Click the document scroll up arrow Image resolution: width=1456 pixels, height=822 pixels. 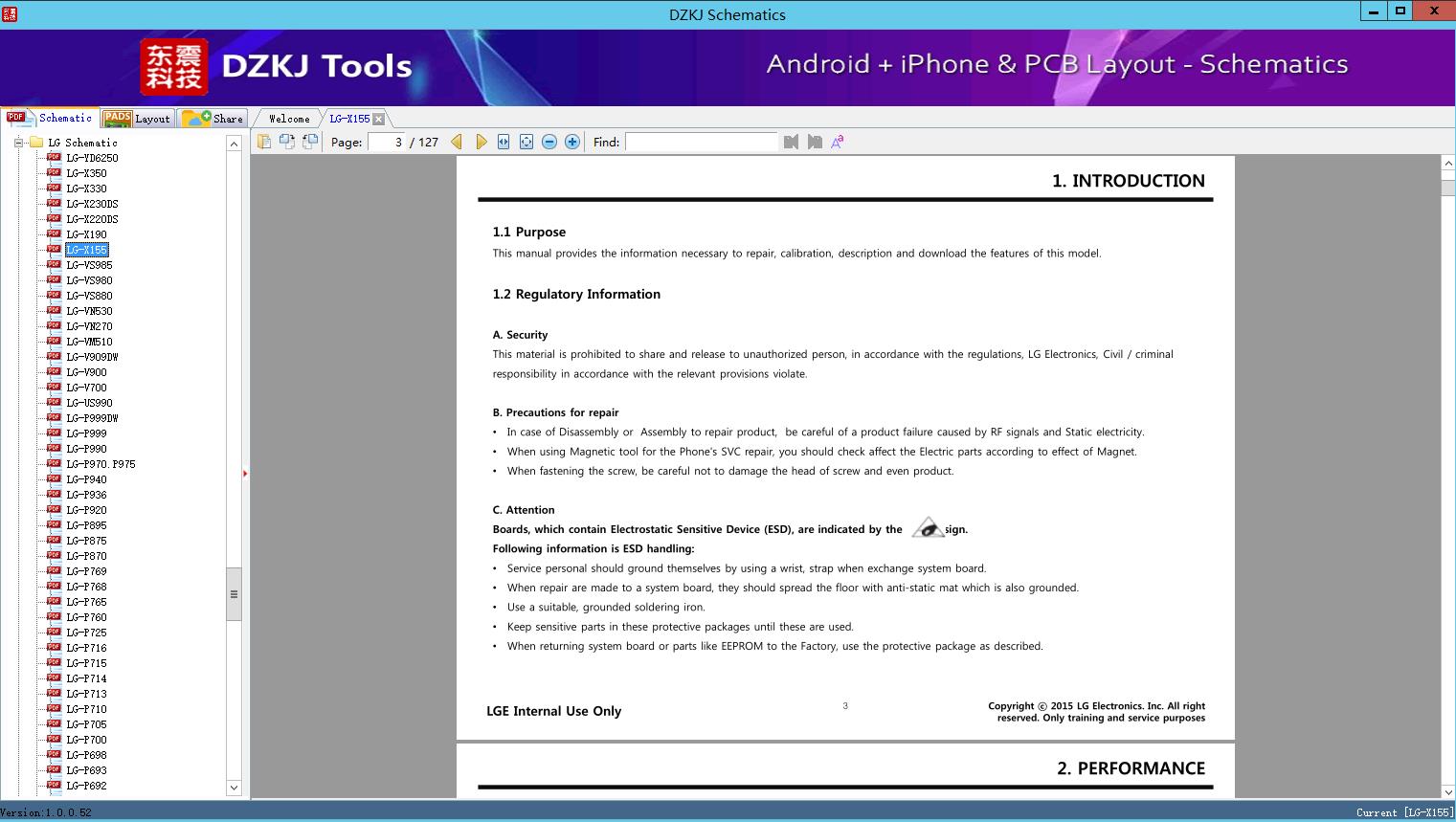[x=1448, y=164]
